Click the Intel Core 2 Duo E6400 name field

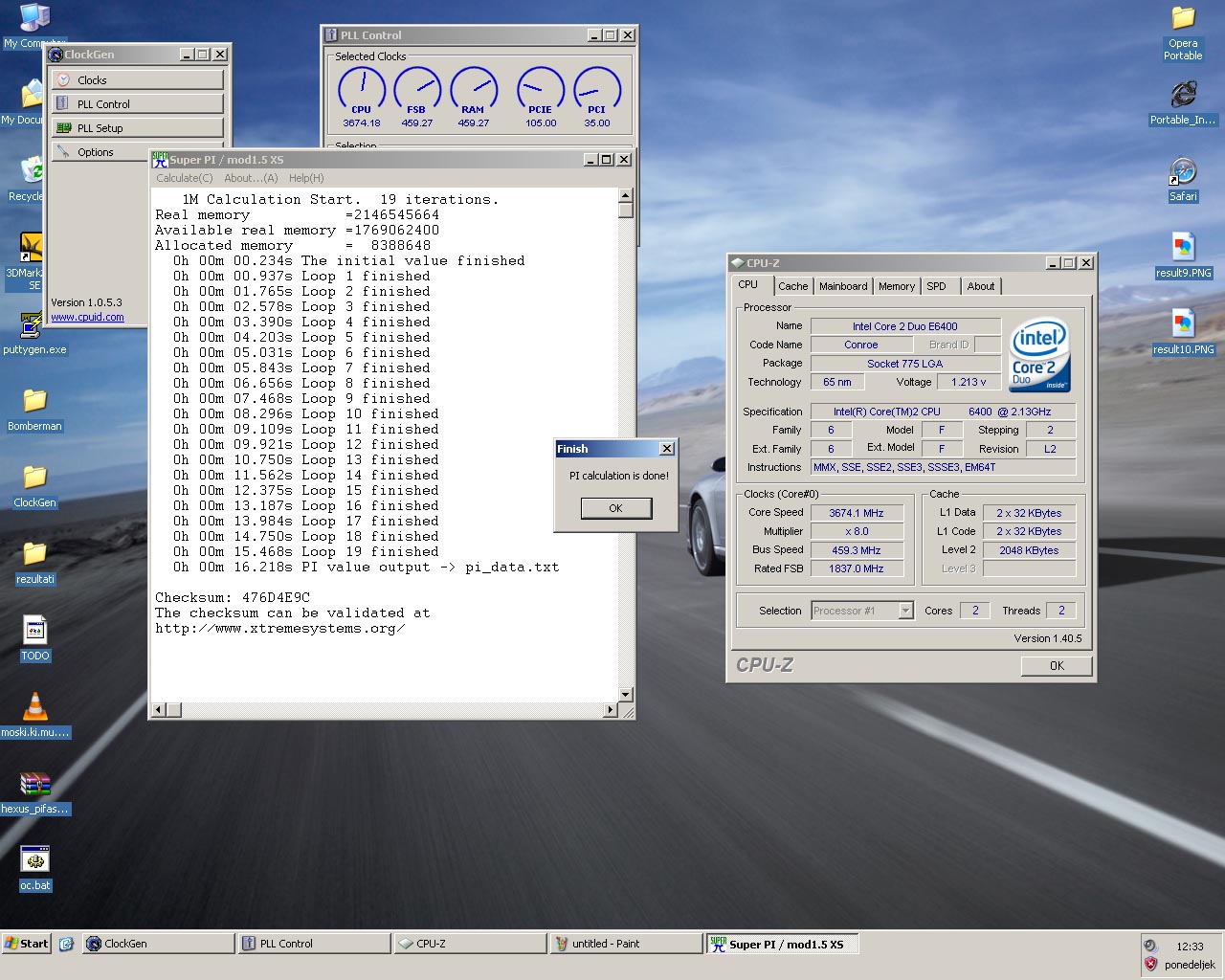pyautogui.click(x=905, y=326)
